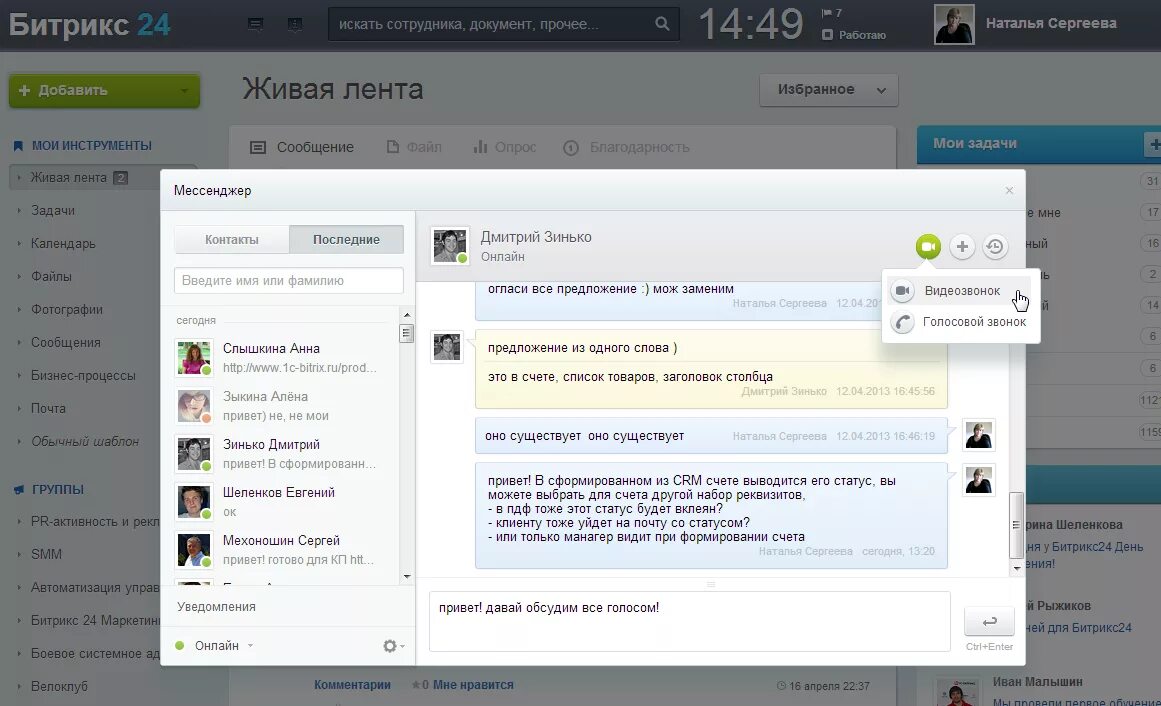Open Задачи in sidebar
Image resolution: width=1161 pixels, height=706 pixels.
[53, 210]
